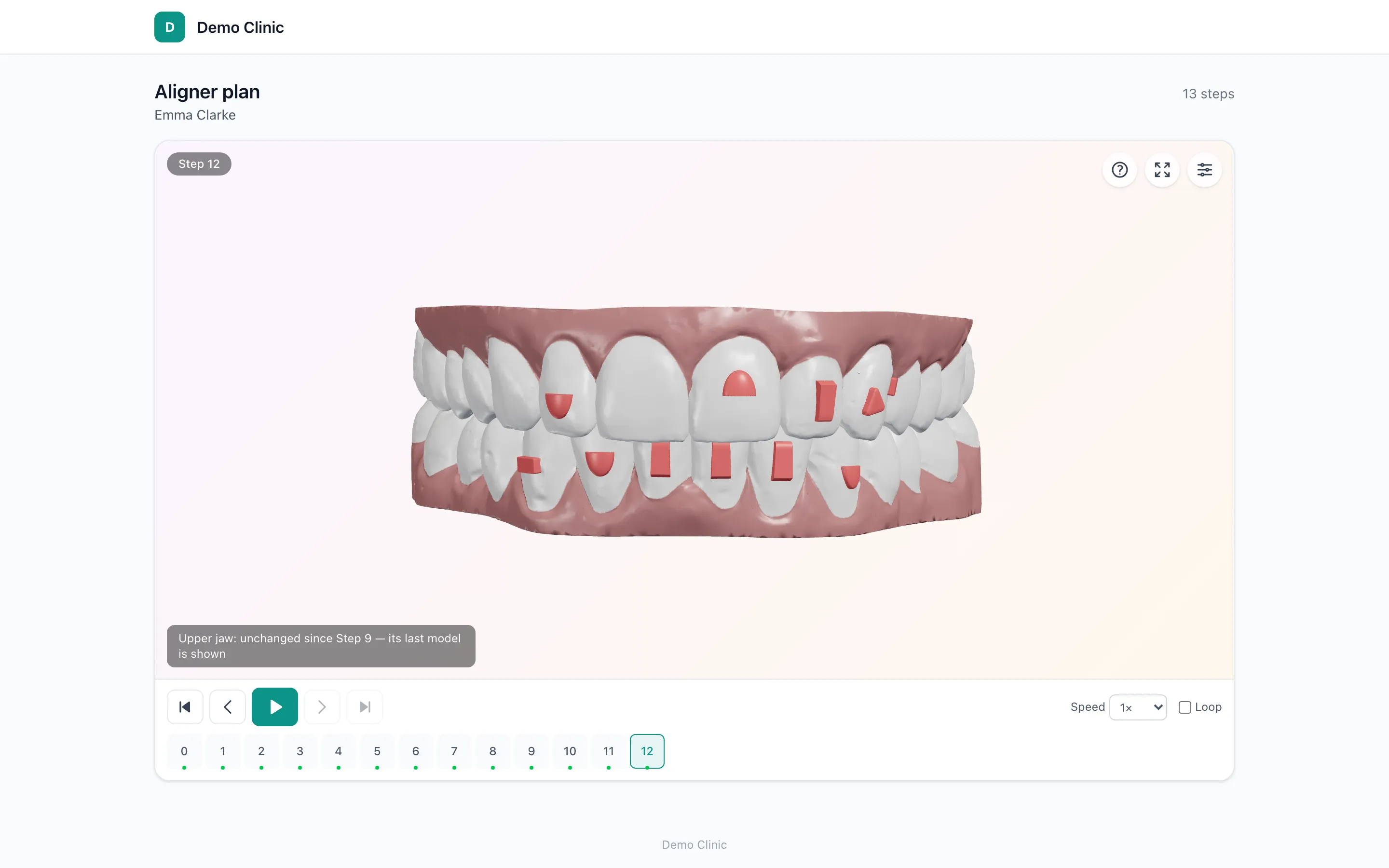Click patient name Emma Clarke
This screenshot has width=1389, height=868.
point(195,115)
